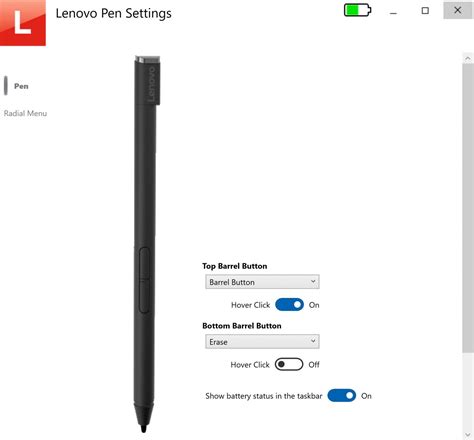Maximize the Lenovo Pen Settings window

(x=425, y=11)
